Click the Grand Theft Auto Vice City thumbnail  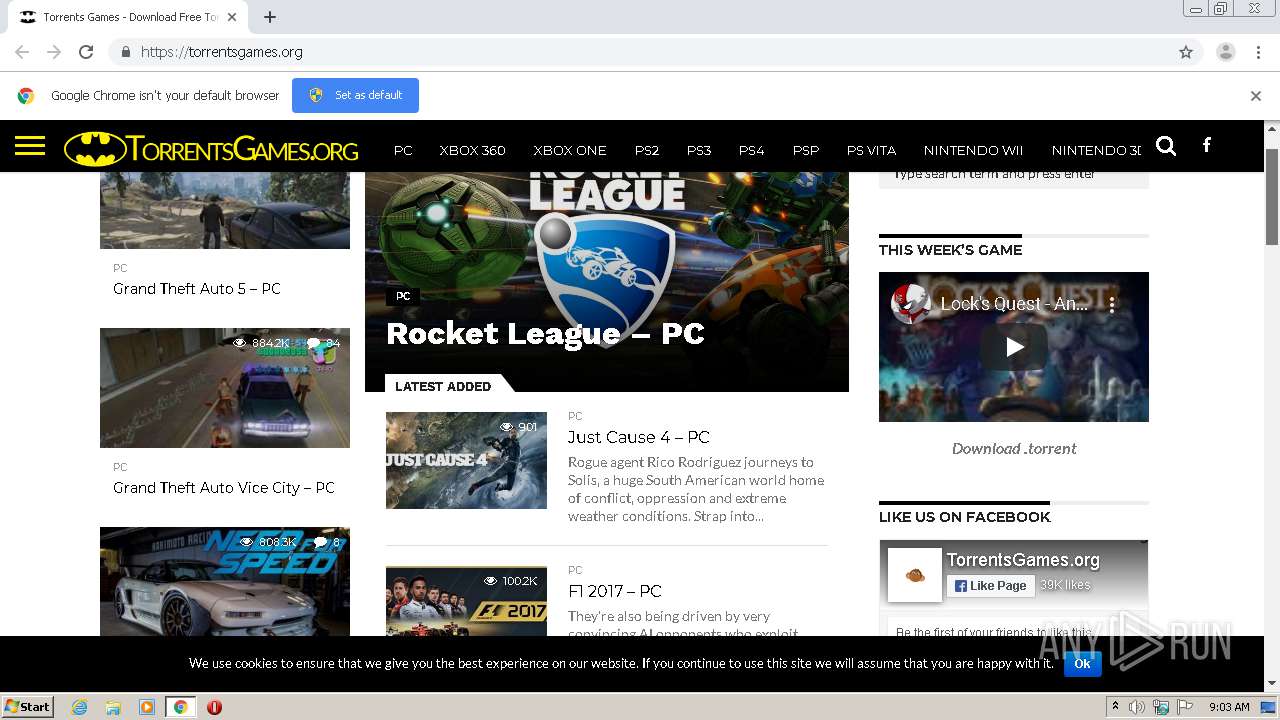click(x=225, y=388)
